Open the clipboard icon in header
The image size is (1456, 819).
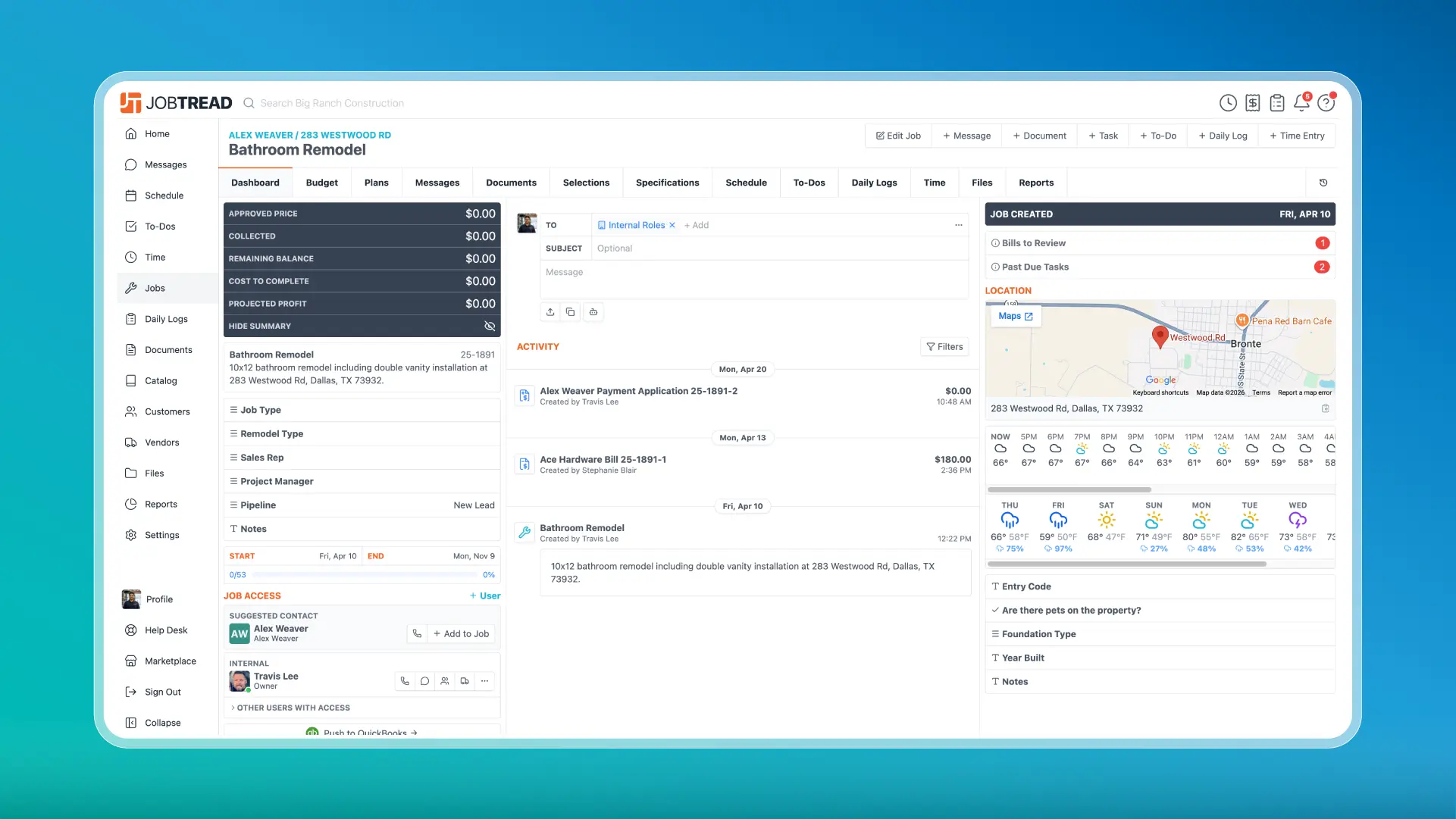coord(1277,103)
